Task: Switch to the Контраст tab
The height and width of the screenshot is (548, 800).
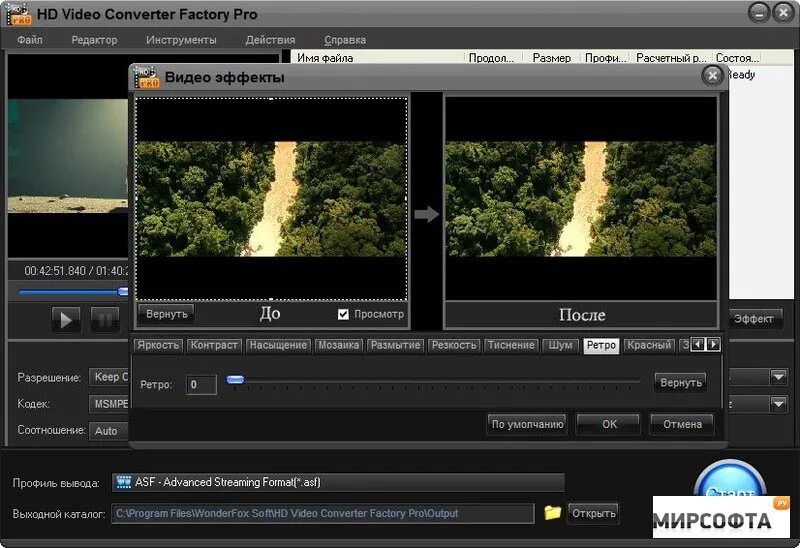Action: [x=214, y=345]
